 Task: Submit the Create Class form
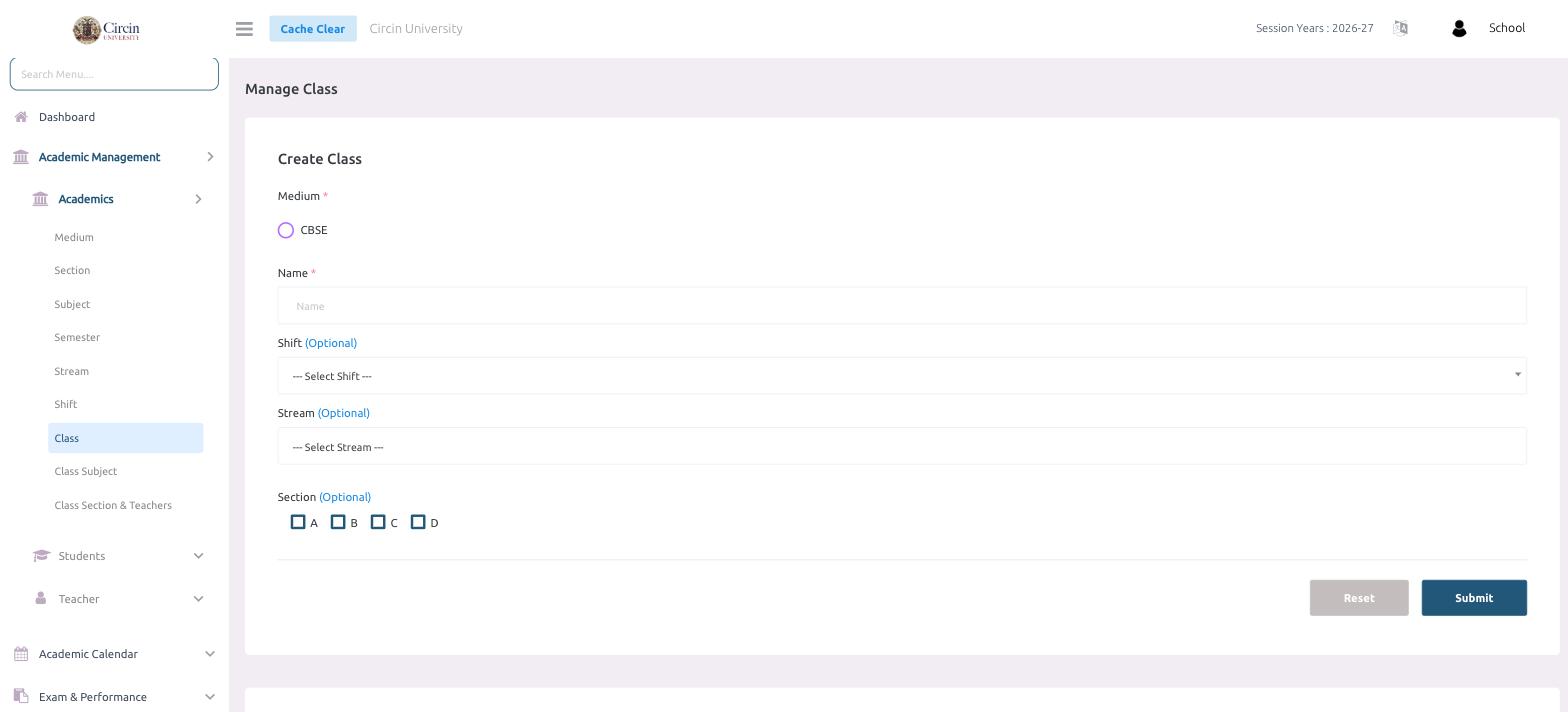(1474, 598)
